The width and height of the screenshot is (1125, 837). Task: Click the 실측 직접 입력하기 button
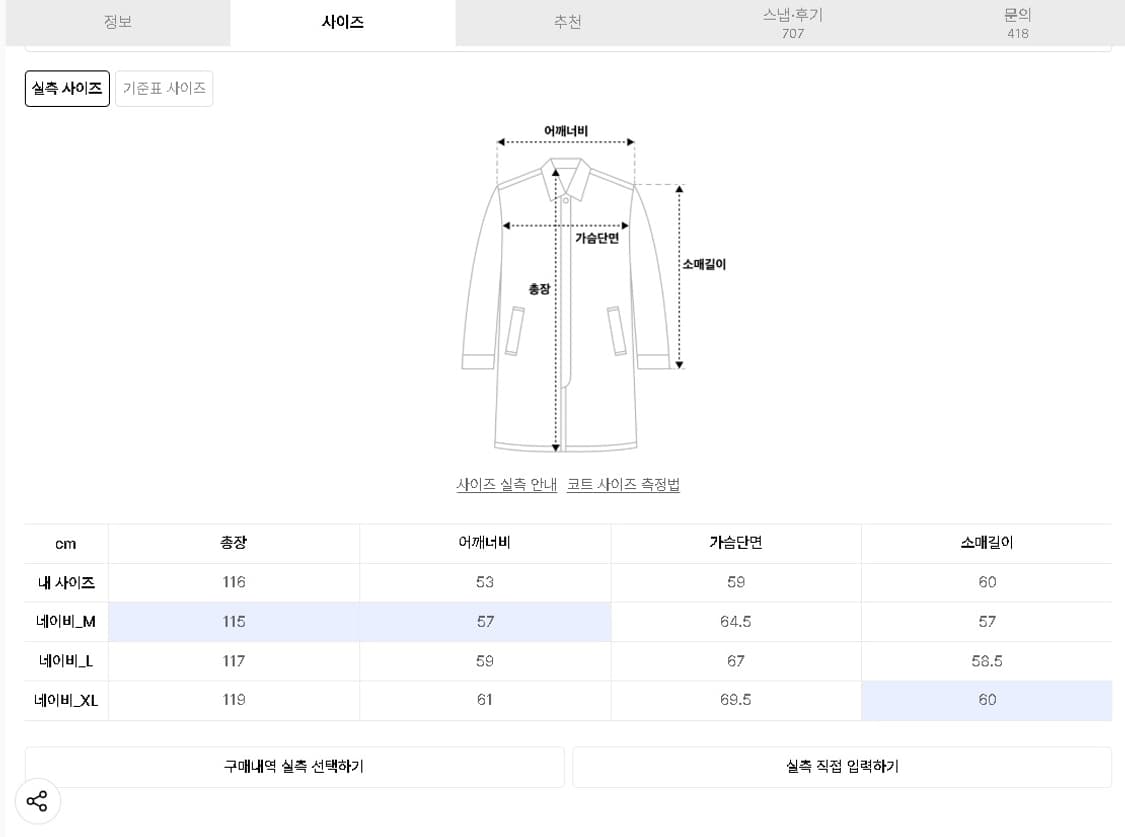pos(841,766)
